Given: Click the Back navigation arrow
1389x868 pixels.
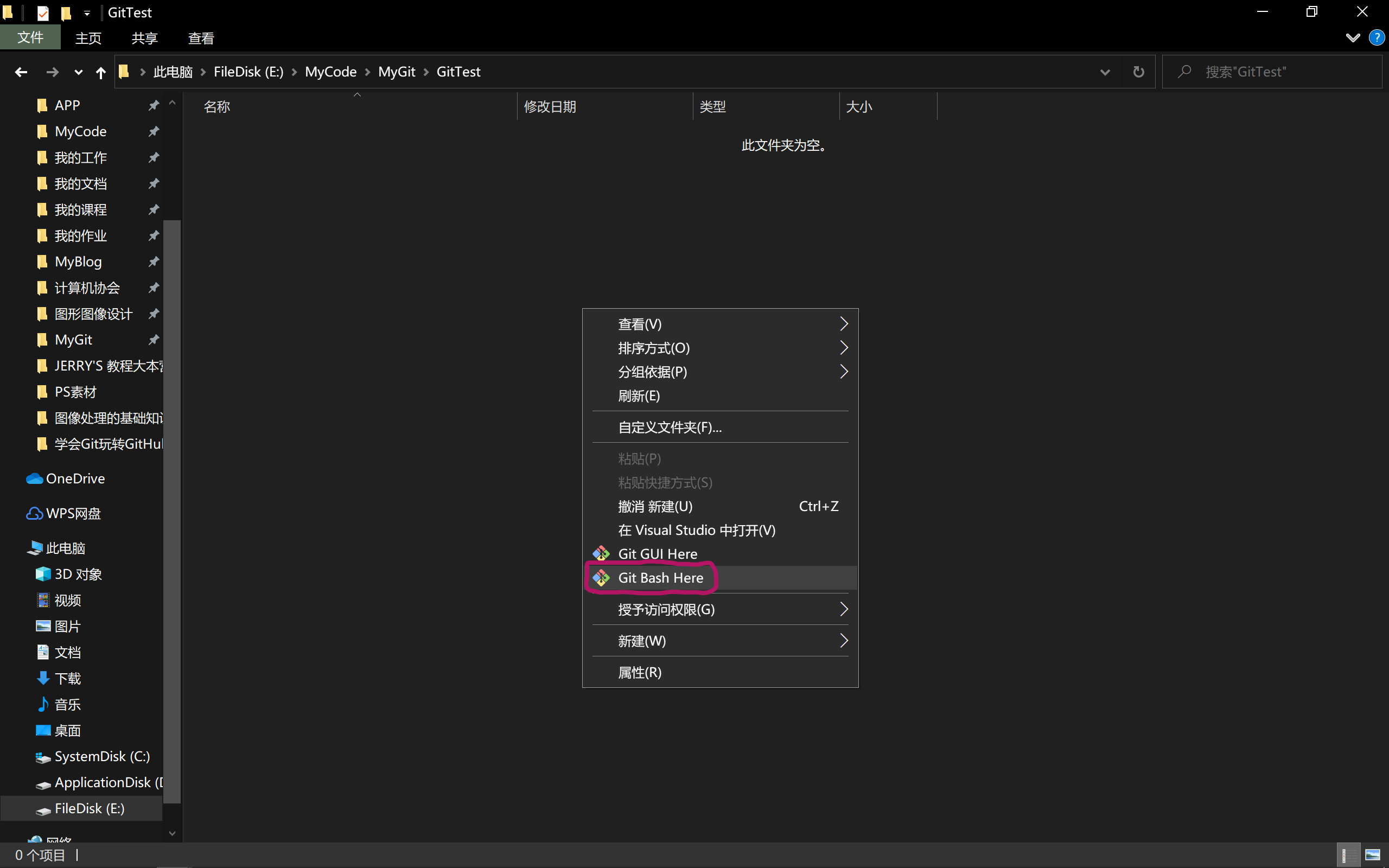Looking at the screenshot, I should coord(21,72).
